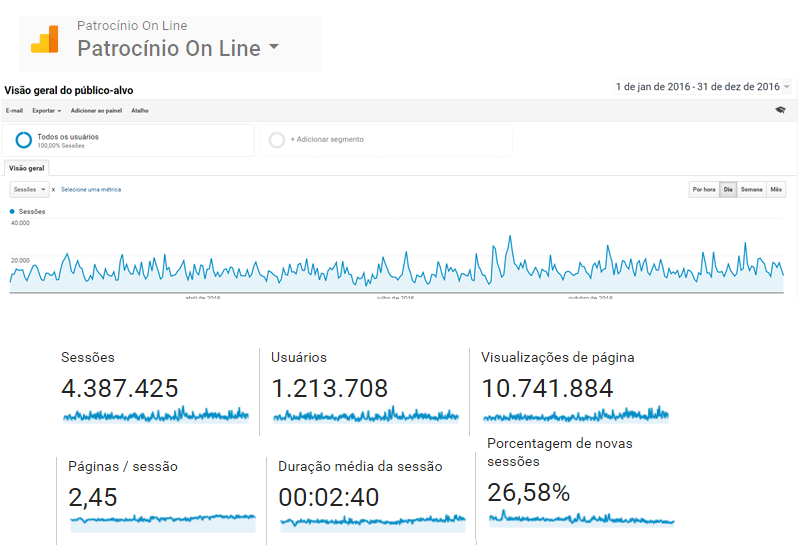
Task: Switch chart granularity to Por hora
Action: tap(704, 189)
